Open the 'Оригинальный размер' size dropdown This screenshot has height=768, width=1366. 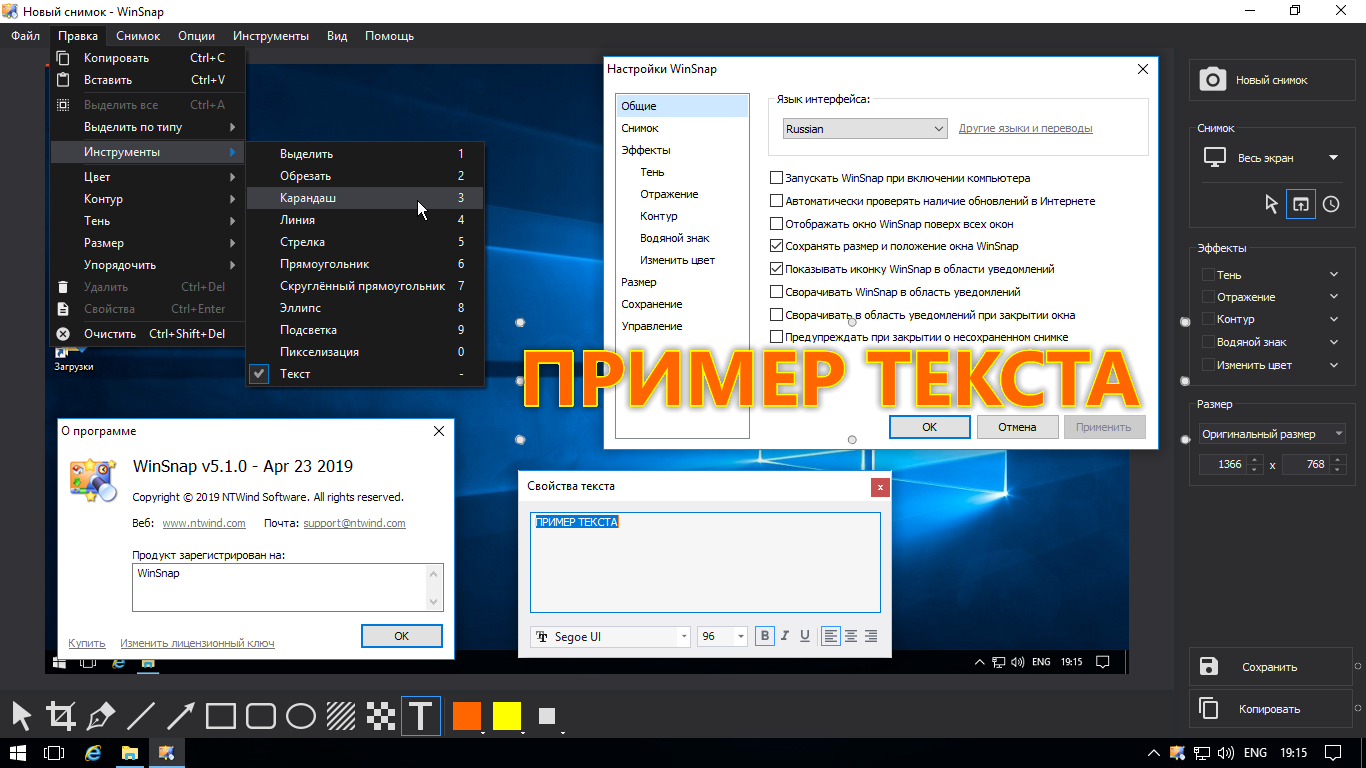click(1272, 434)
